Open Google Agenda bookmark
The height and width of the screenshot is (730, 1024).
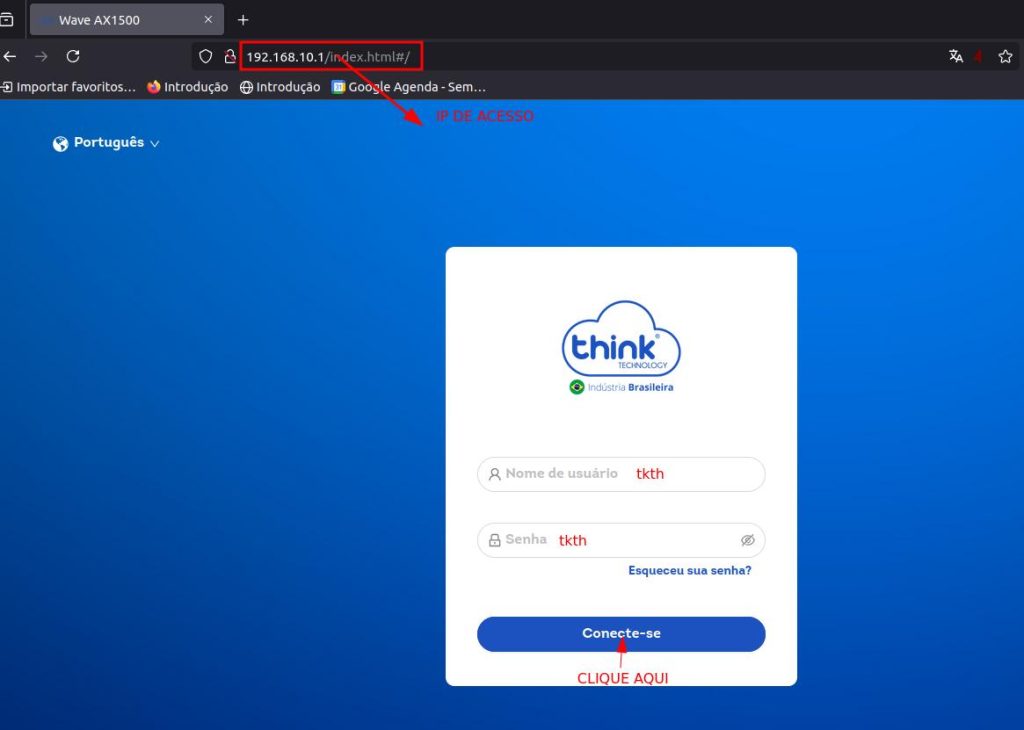click(409, 87)
